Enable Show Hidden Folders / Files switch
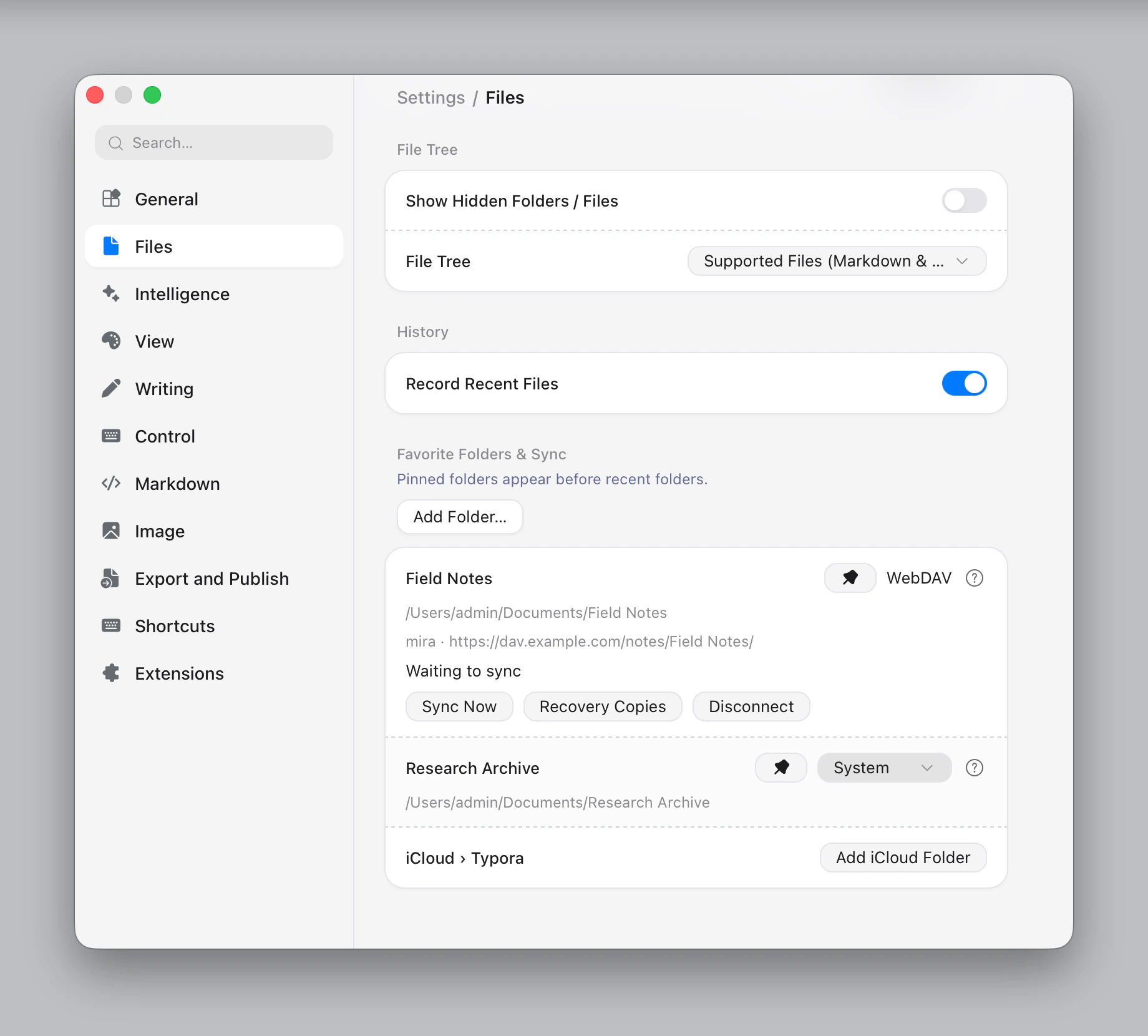 (x=964, y=200)
